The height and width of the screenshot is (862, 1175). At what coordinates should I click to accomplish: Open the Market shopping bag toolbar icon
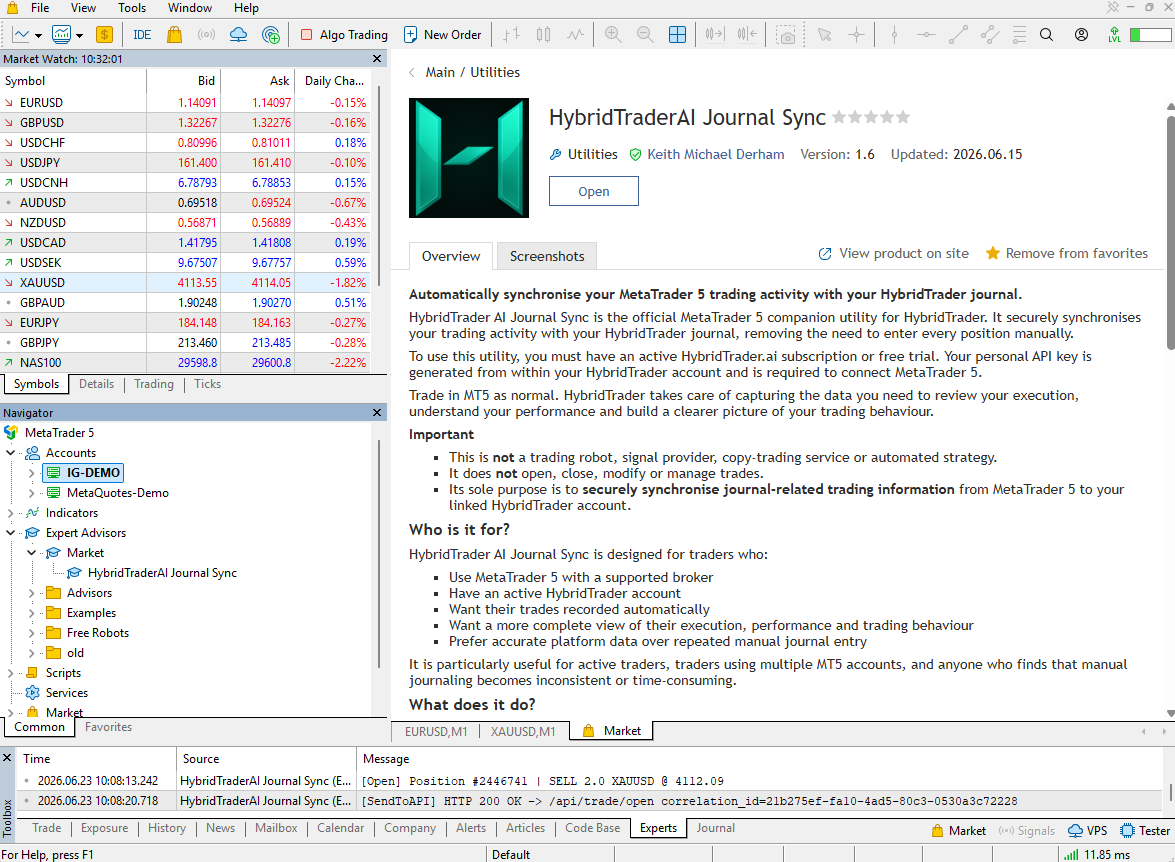(175, 34)
